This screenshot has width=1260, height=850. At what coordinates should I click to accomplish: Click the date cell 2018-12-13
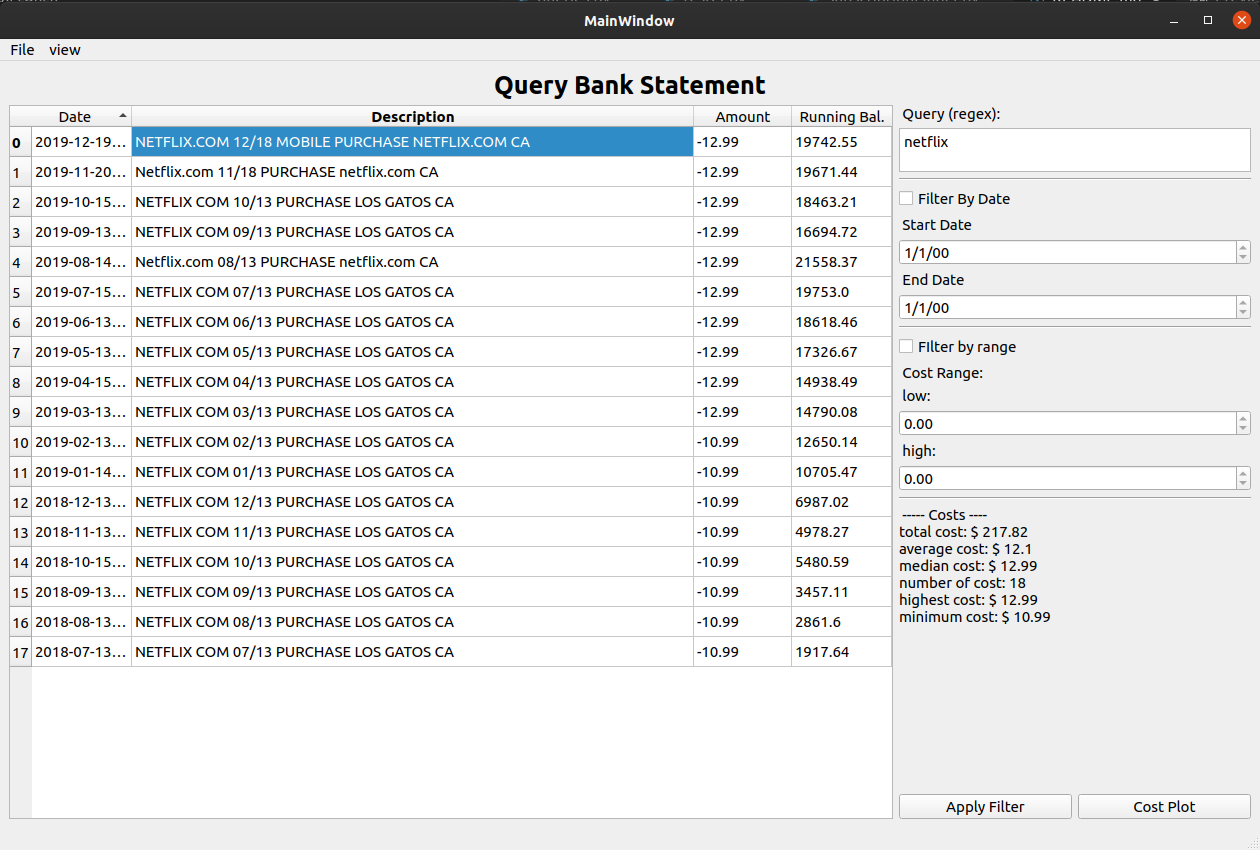click(x=81, y=502)
